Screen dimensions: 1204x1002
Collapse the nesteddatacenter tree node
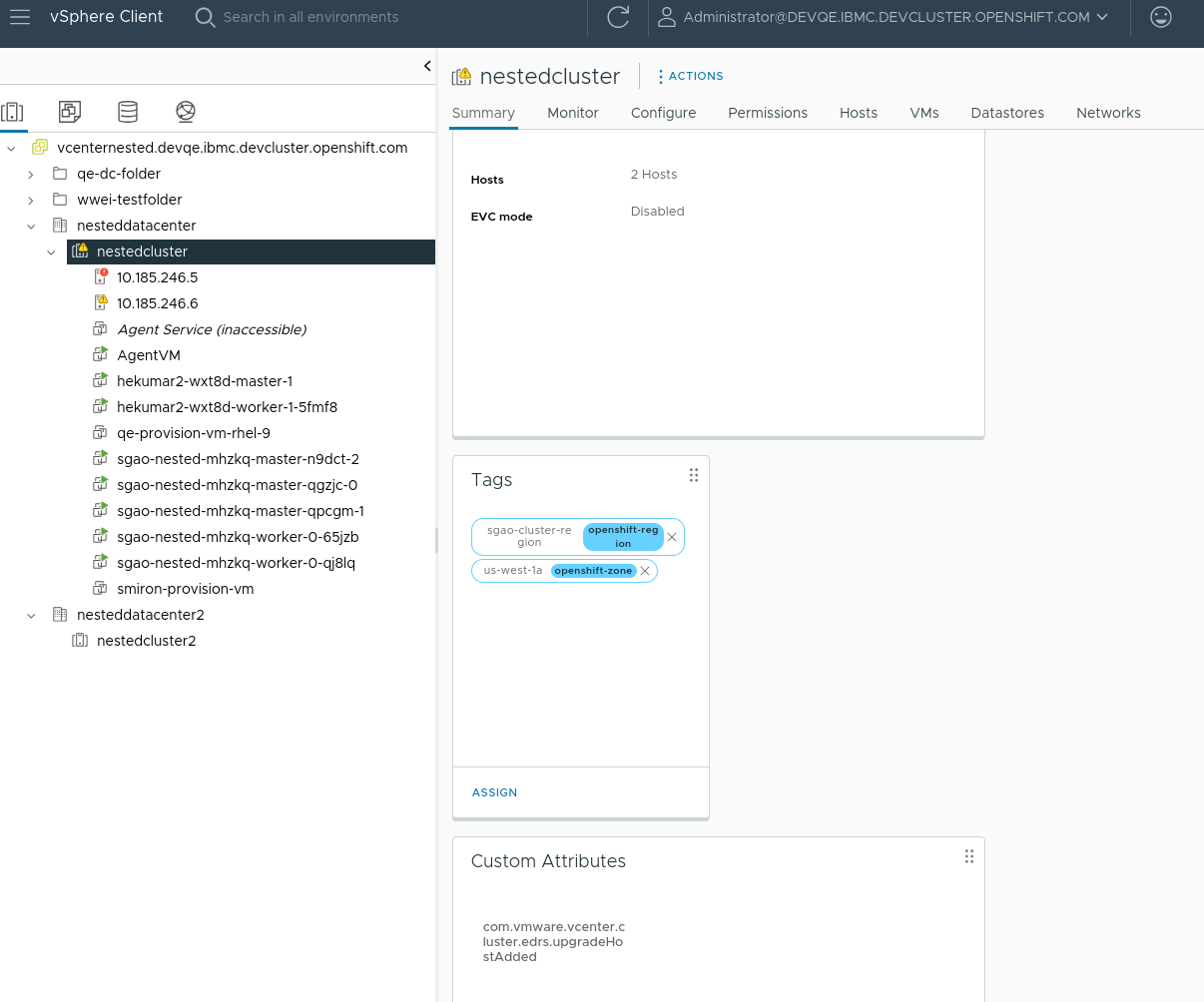[x=31, y=226]
